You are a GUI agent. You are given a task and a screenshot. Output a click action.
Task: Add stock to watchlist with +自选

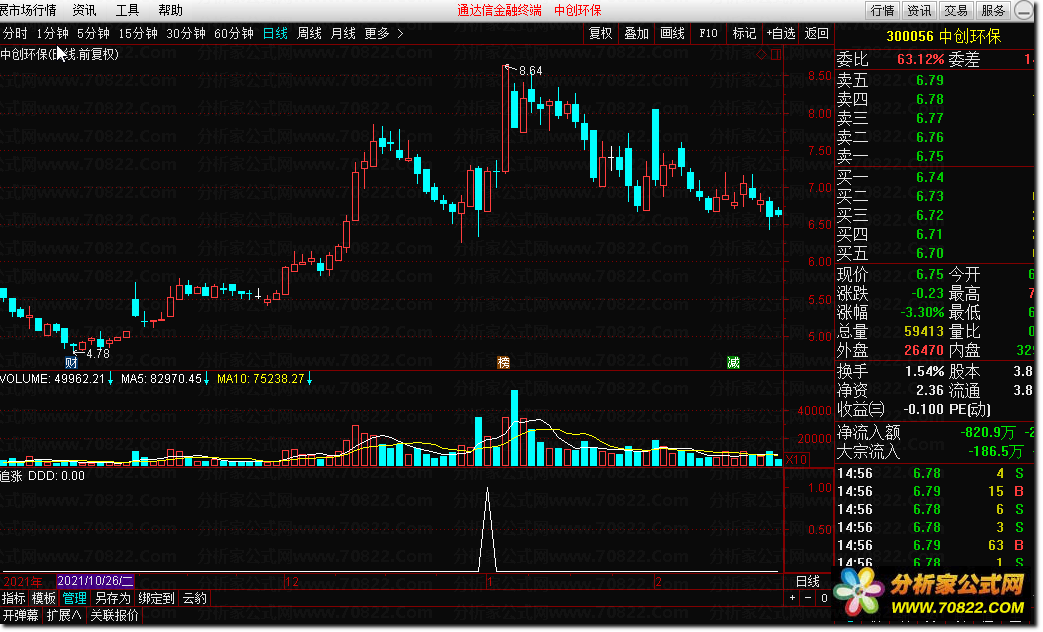pos(781,33)
